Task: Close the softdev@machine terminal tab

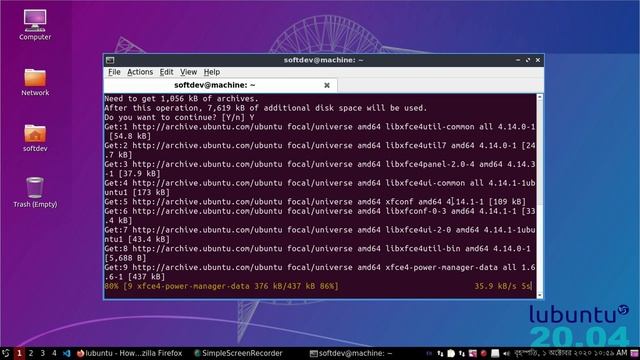Action: coord(327,85)
